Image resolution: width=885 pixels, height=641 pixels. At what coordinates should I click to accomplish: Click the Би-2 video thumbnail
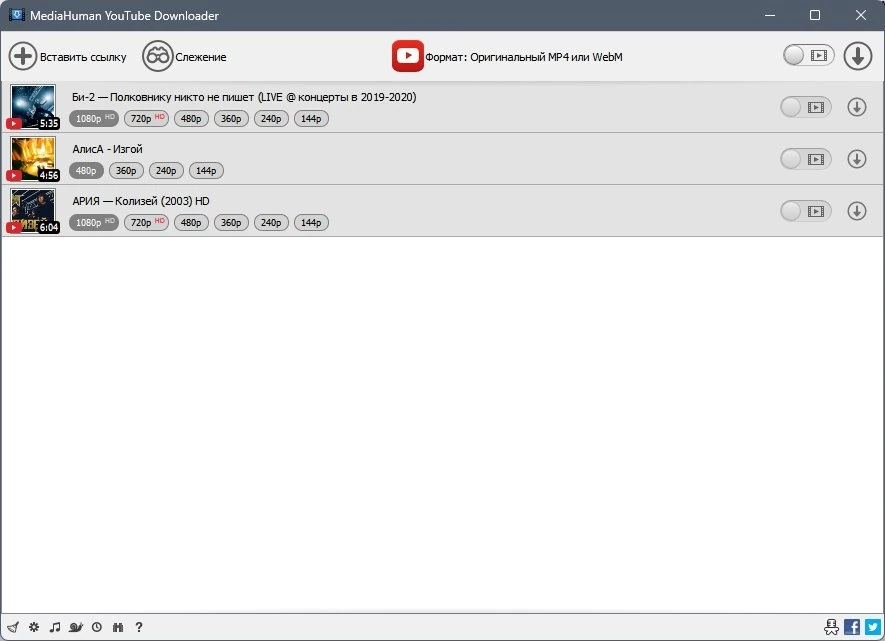click(33, 107)
